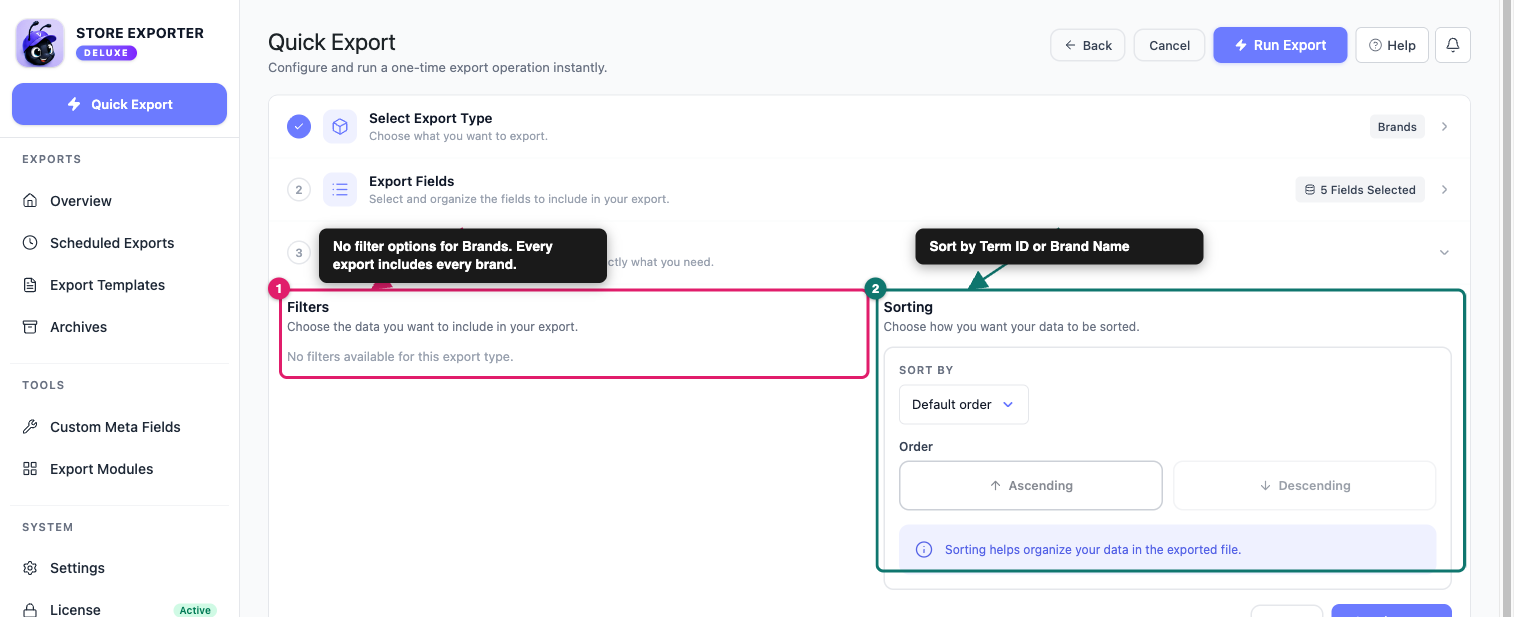Collapse step 3 with the down chevron

[1444, 252]
